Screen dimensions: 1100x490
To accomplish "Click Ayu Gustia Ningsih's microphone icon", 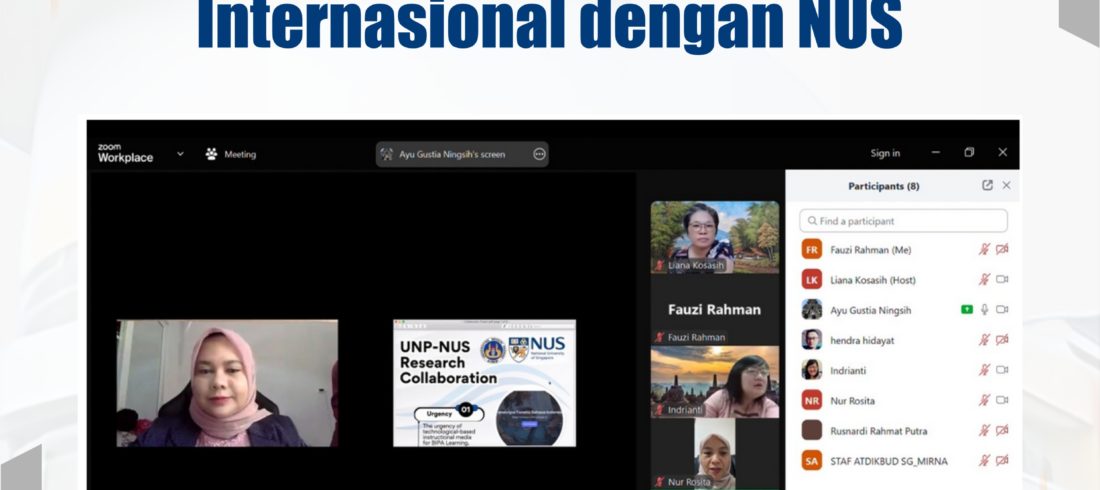I will [x=984, y=310].
